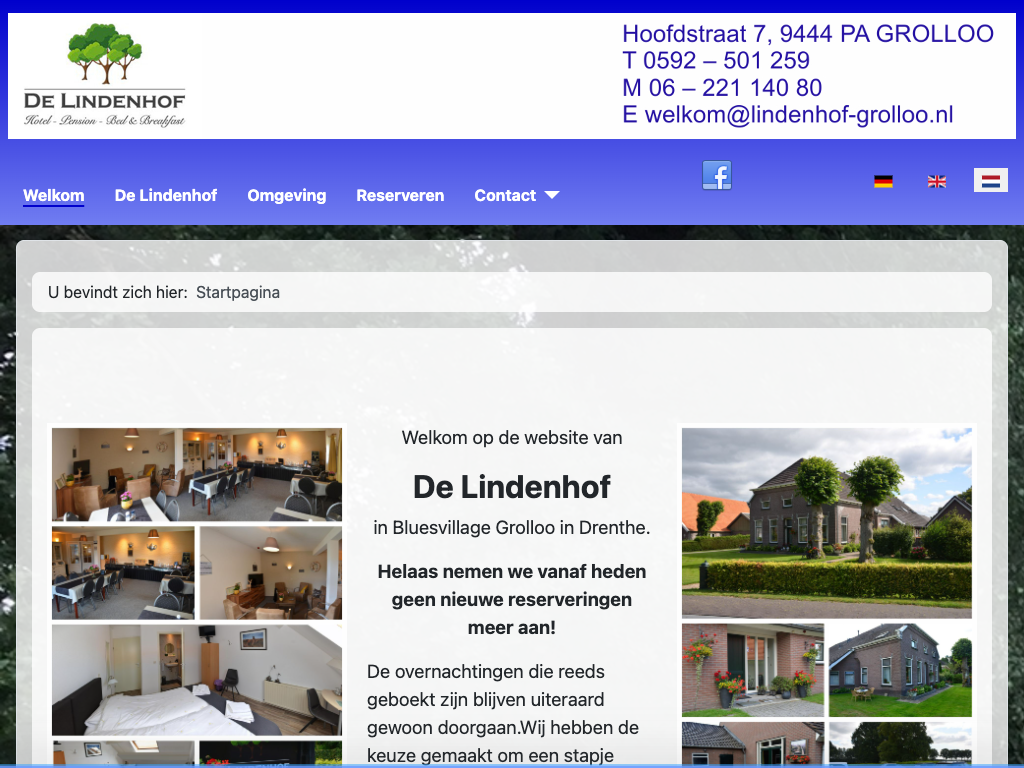Click the welkom@lindenhof-grolloo.nl email address
The height and width of the screenshot is (768, 1024).
(799, 114)
